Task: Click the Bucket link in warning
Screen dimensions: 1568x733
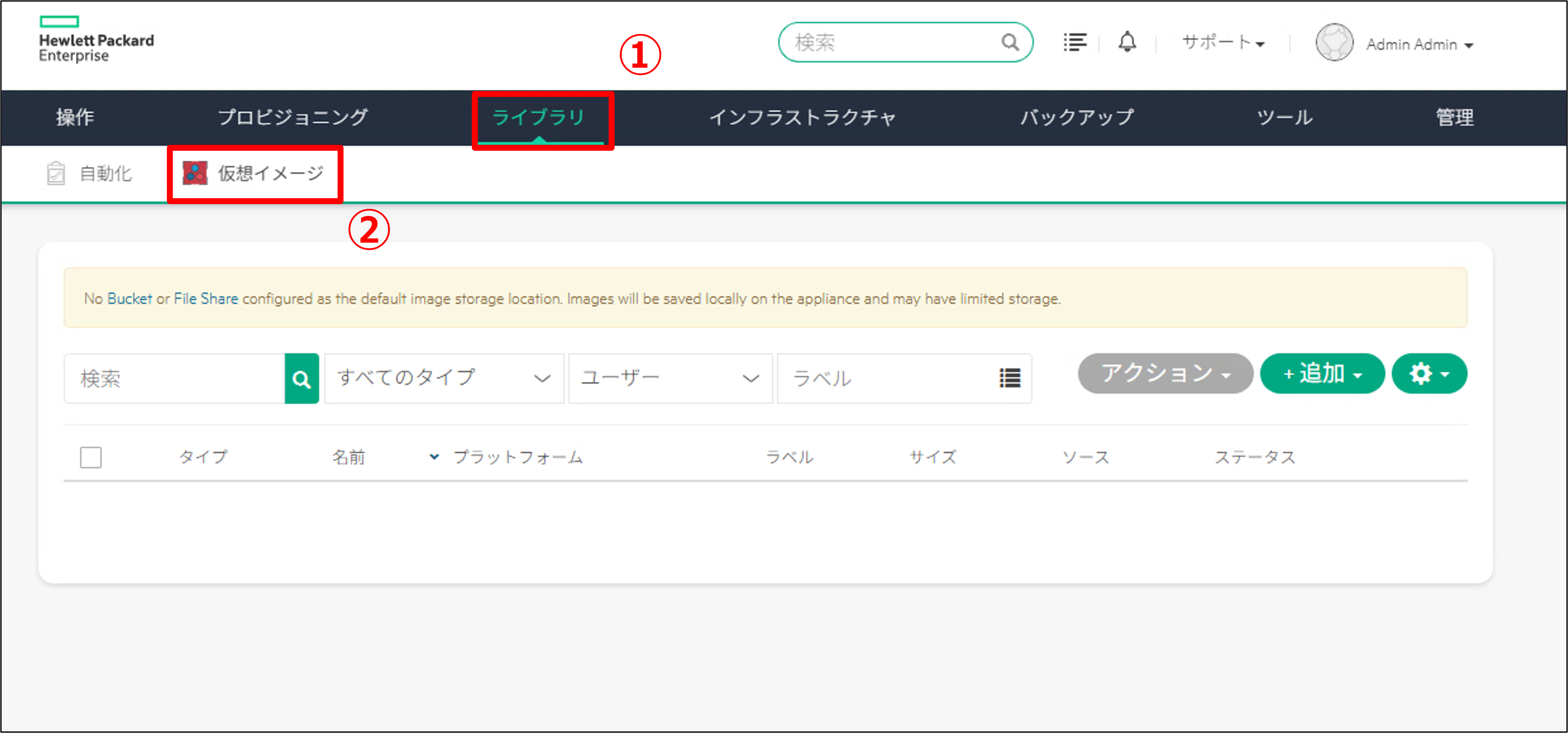Action: [x=130, y=299]
